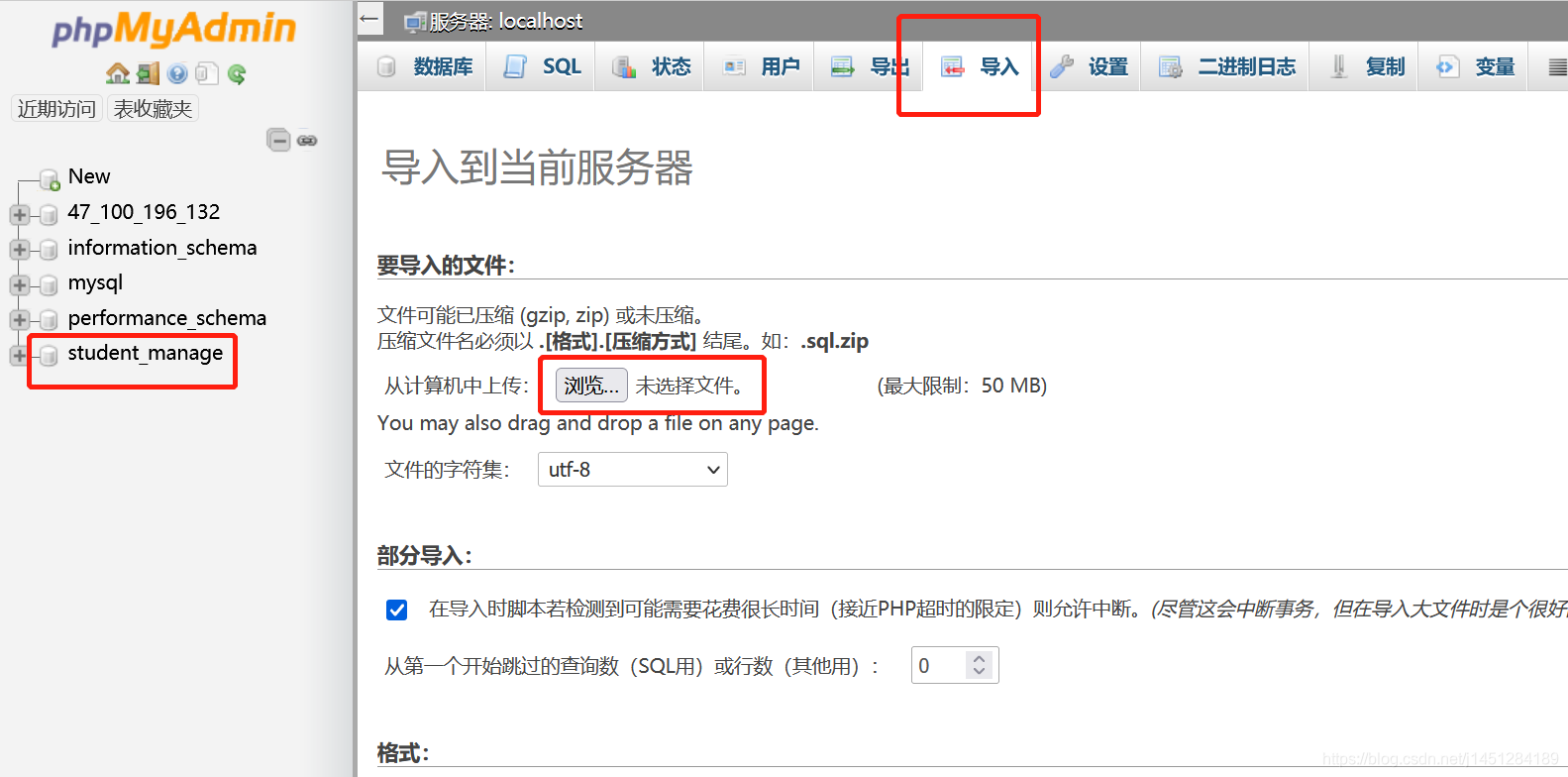The width and height of the screenshot is (1568, 777).
Task: Expand the mysql database node
Action: (x=19, y=285)
